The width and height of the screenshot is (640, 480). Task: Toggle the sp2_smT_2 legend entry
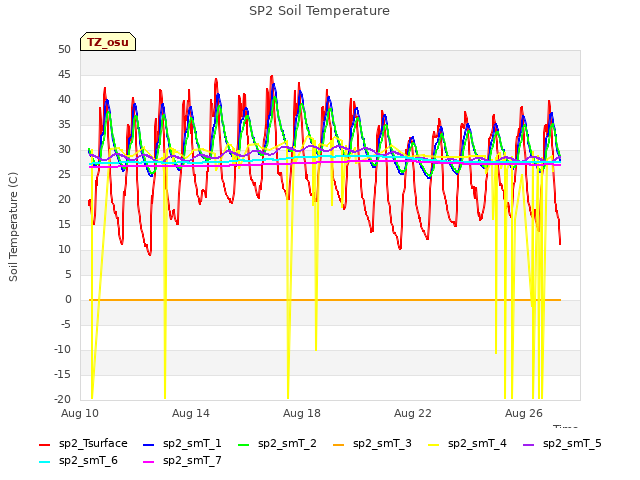277,444
